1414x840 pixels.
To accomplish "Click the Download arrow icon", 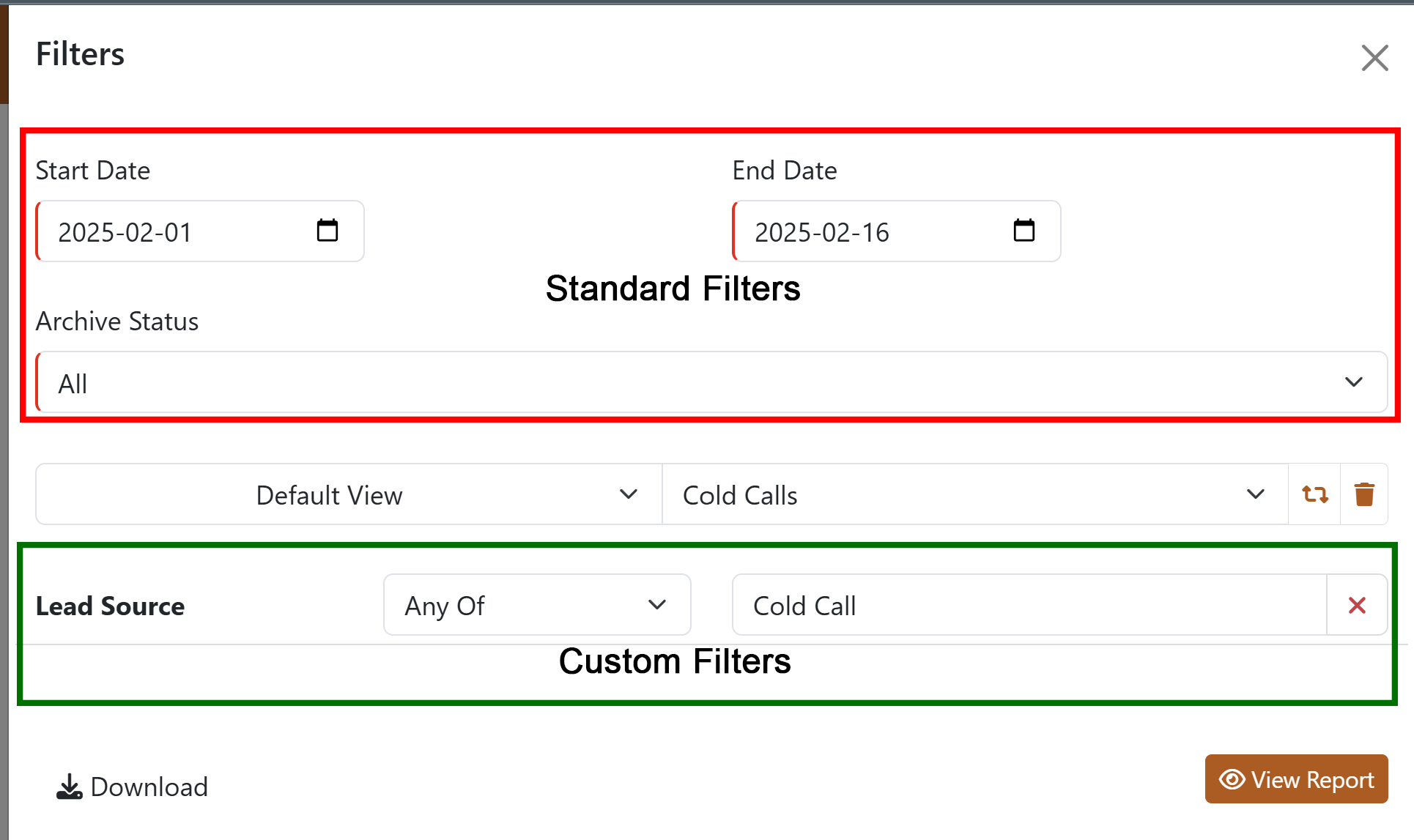I will [70, 787].
